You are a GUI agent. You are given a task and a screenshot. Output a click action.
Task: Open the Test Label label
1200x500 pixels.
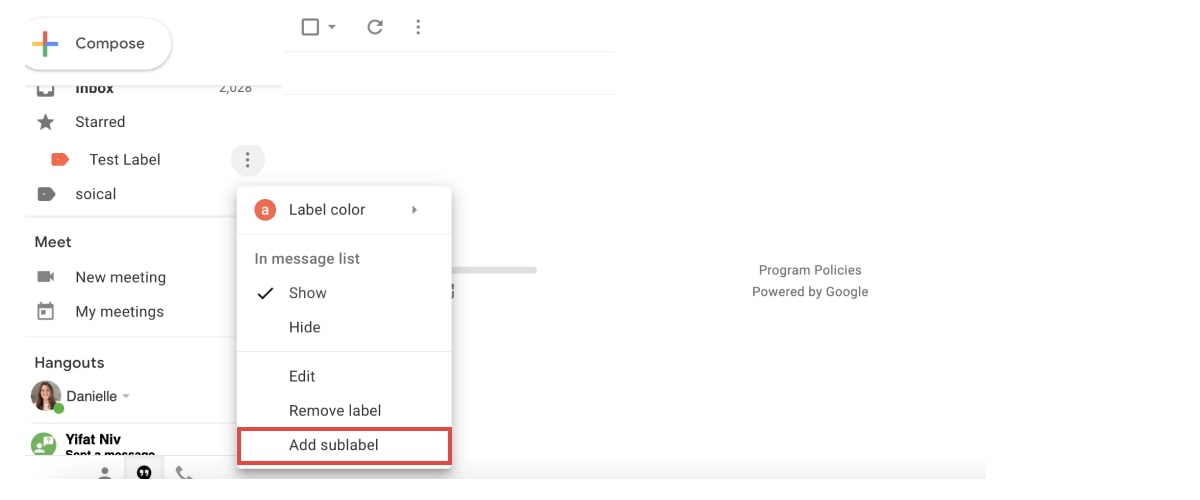(x=125, y=159)
